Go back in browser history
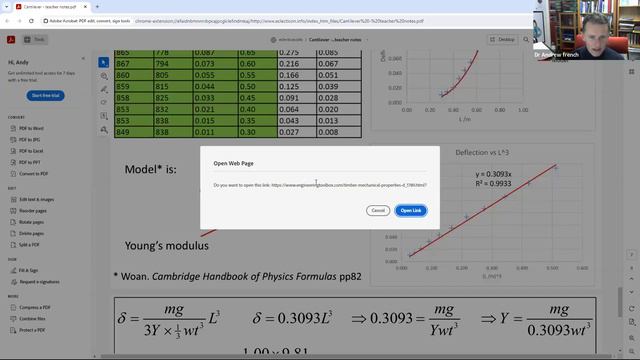This screenshot has height=360, width=640. tap(7, 21)
